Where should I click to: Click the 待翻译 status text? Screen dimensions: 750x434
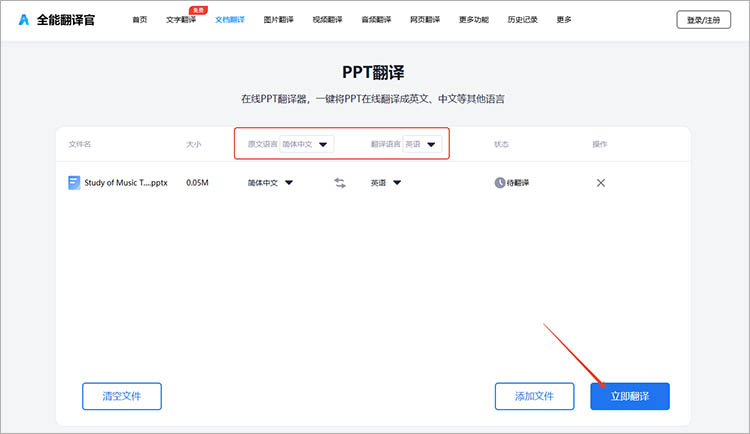(x=518, y=183)
